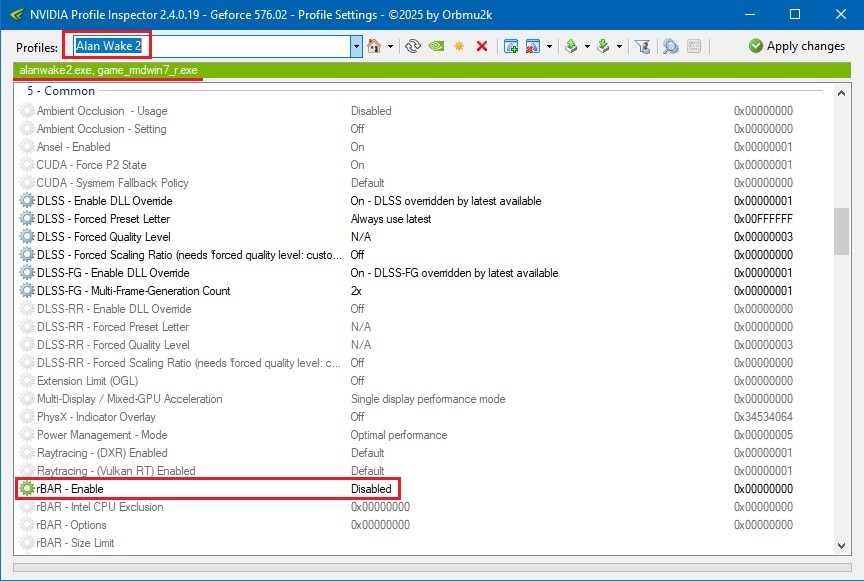Viewport: 864px width, 581px height.
Task: Select 'CUDA - Sysmem Fallback Policy' setting
Action: pos(424,183)
